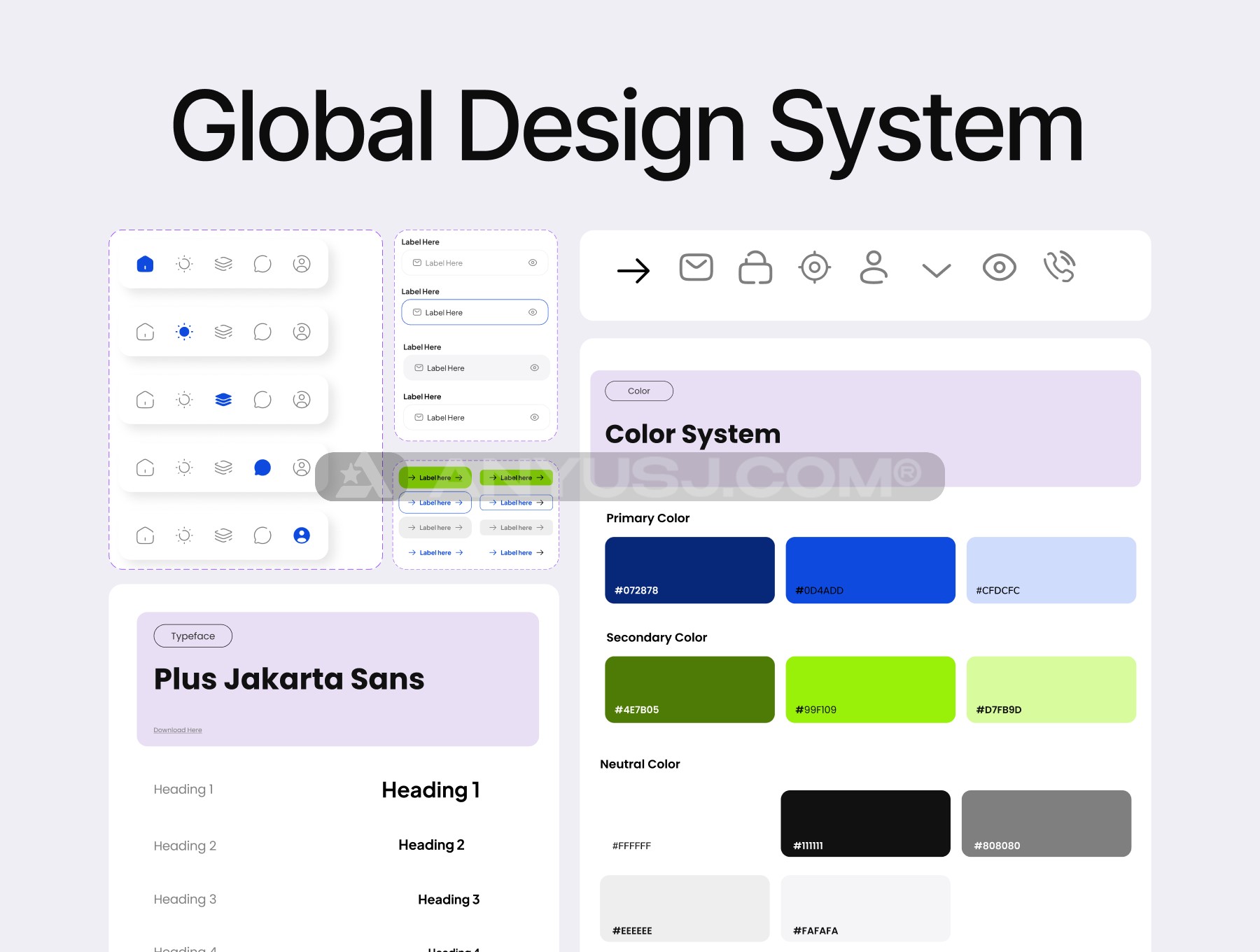Select chat icon in the nav bar with active sun
This screenshot has height=952, width=1260.
coord(262,332)
